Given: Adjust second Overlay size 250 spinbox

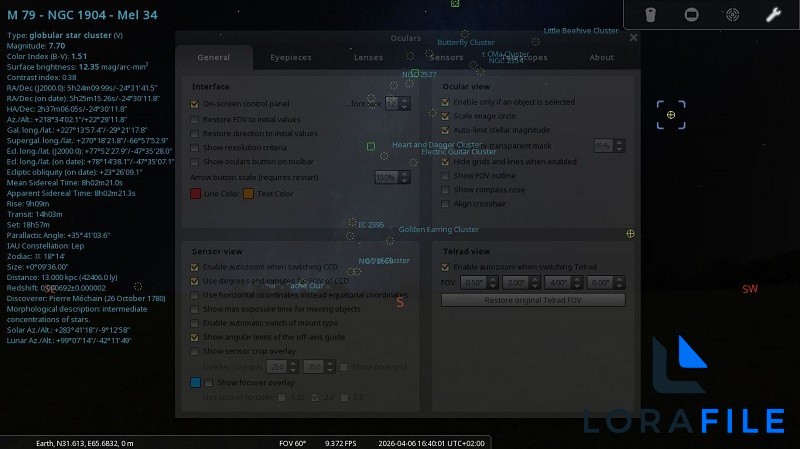Looking at the screenshot, I should tap(319, 366).
